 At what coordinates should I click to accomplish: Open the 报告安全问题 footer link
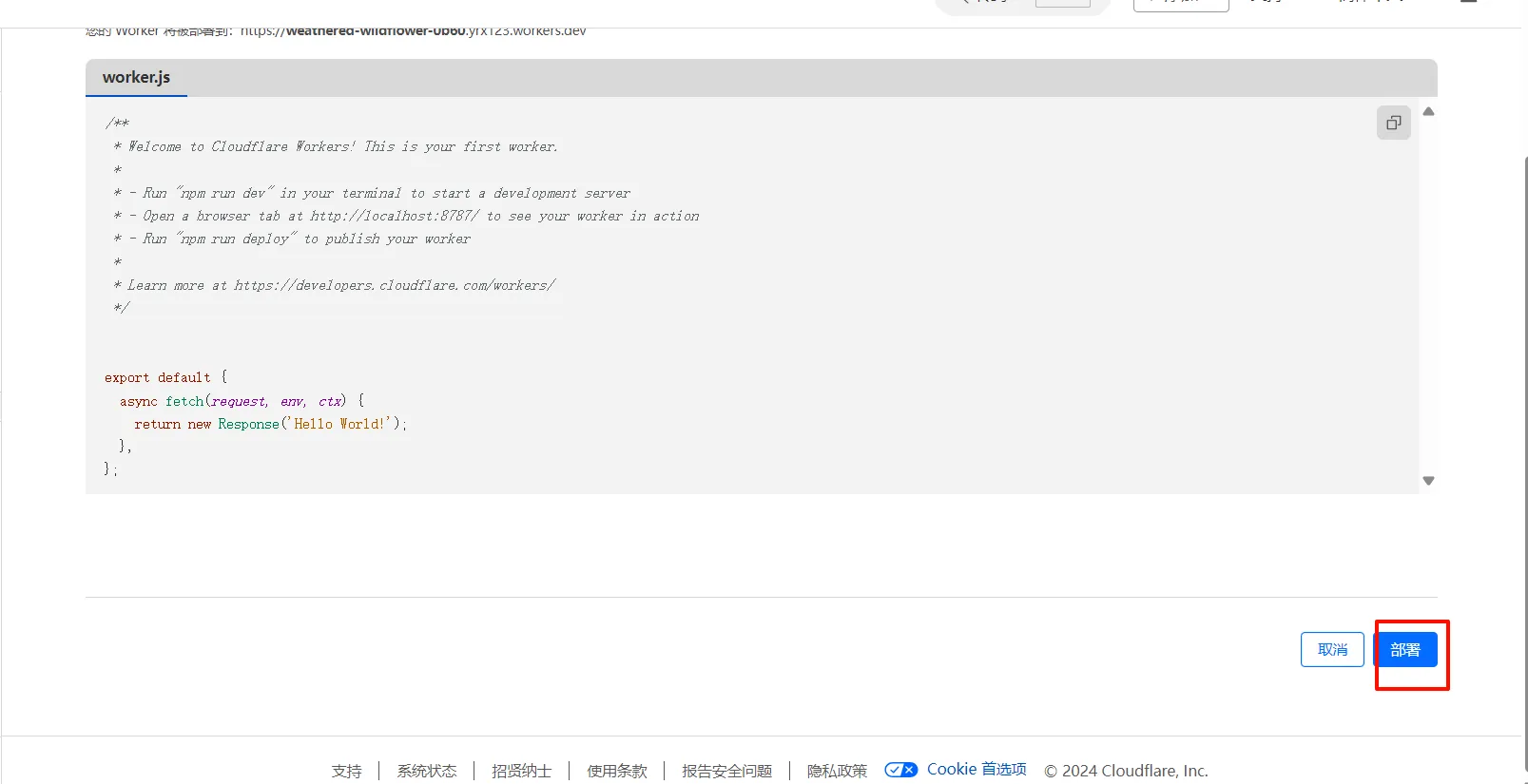tap(726, 771)
